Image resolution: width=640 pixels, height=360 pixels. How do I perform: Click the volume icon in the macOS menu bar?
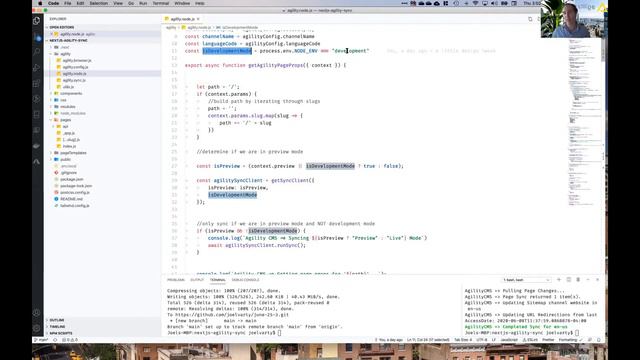coord(495,3)
